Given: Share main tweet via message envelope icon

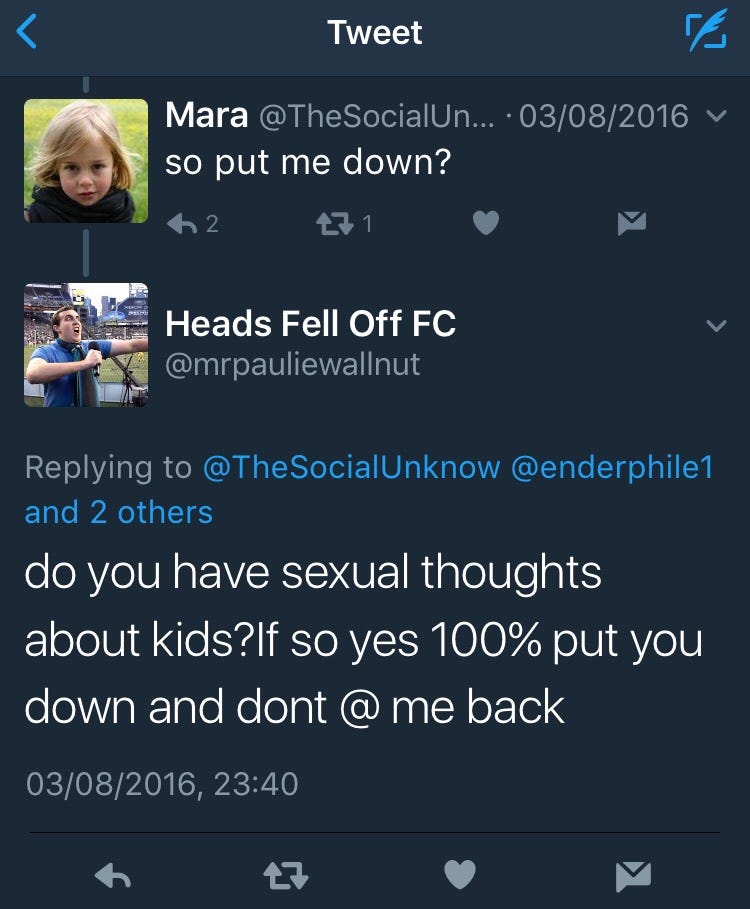Looking at the screenshot, I should click(634, 876).
